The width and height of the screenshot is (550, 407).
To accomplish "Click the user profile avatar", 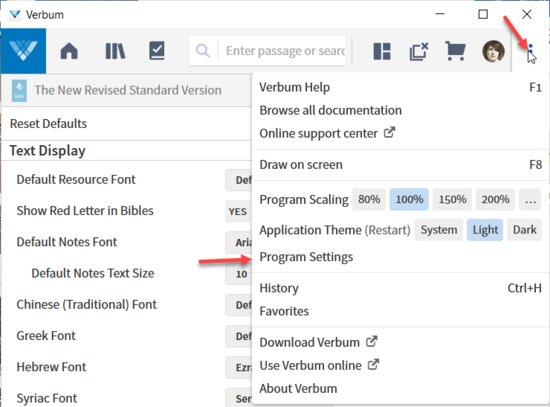I will [493, 51].
